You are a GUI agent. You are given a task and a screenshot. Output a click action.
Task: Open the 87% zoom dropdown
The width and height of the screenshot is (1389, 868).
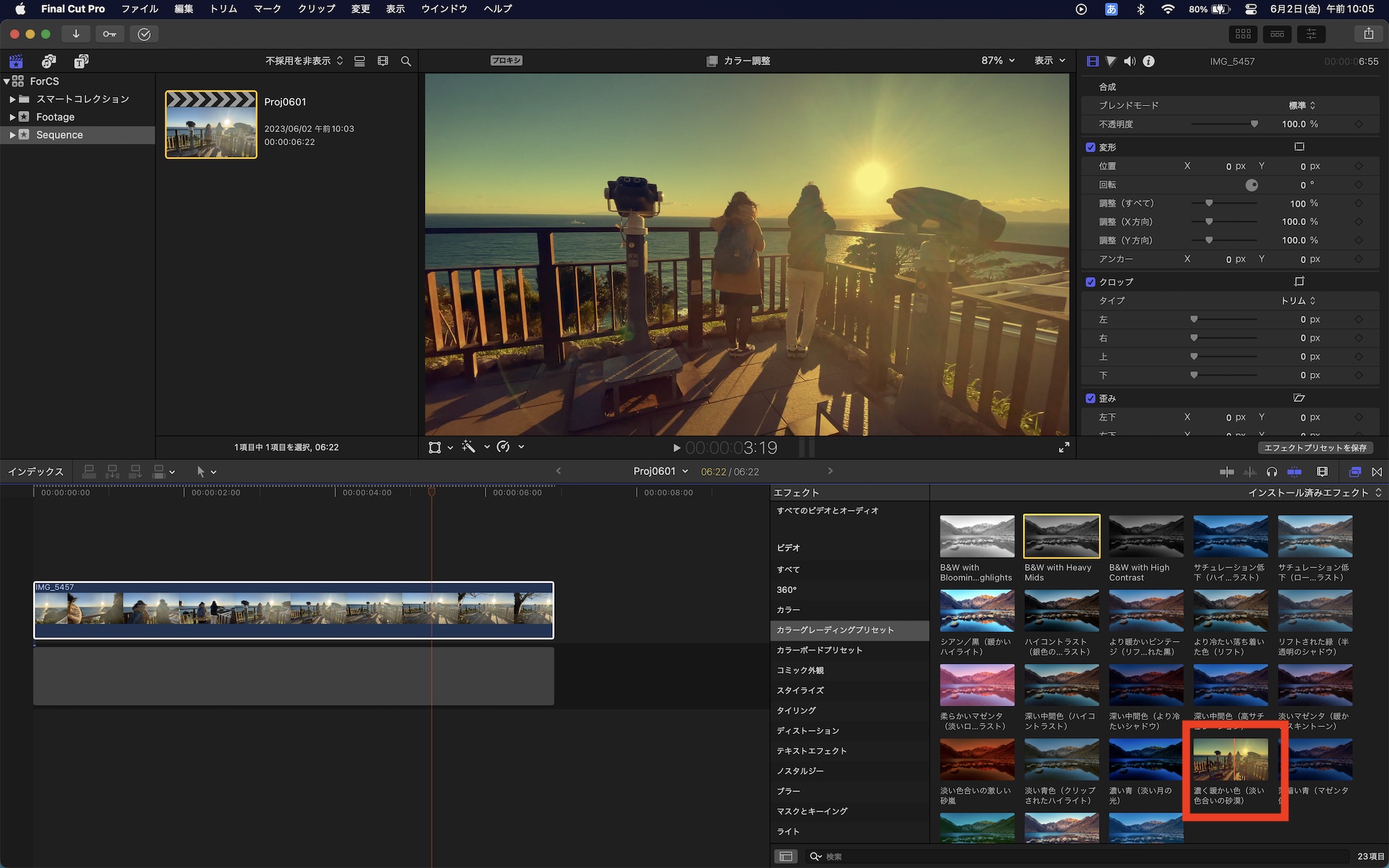point(998,61)
